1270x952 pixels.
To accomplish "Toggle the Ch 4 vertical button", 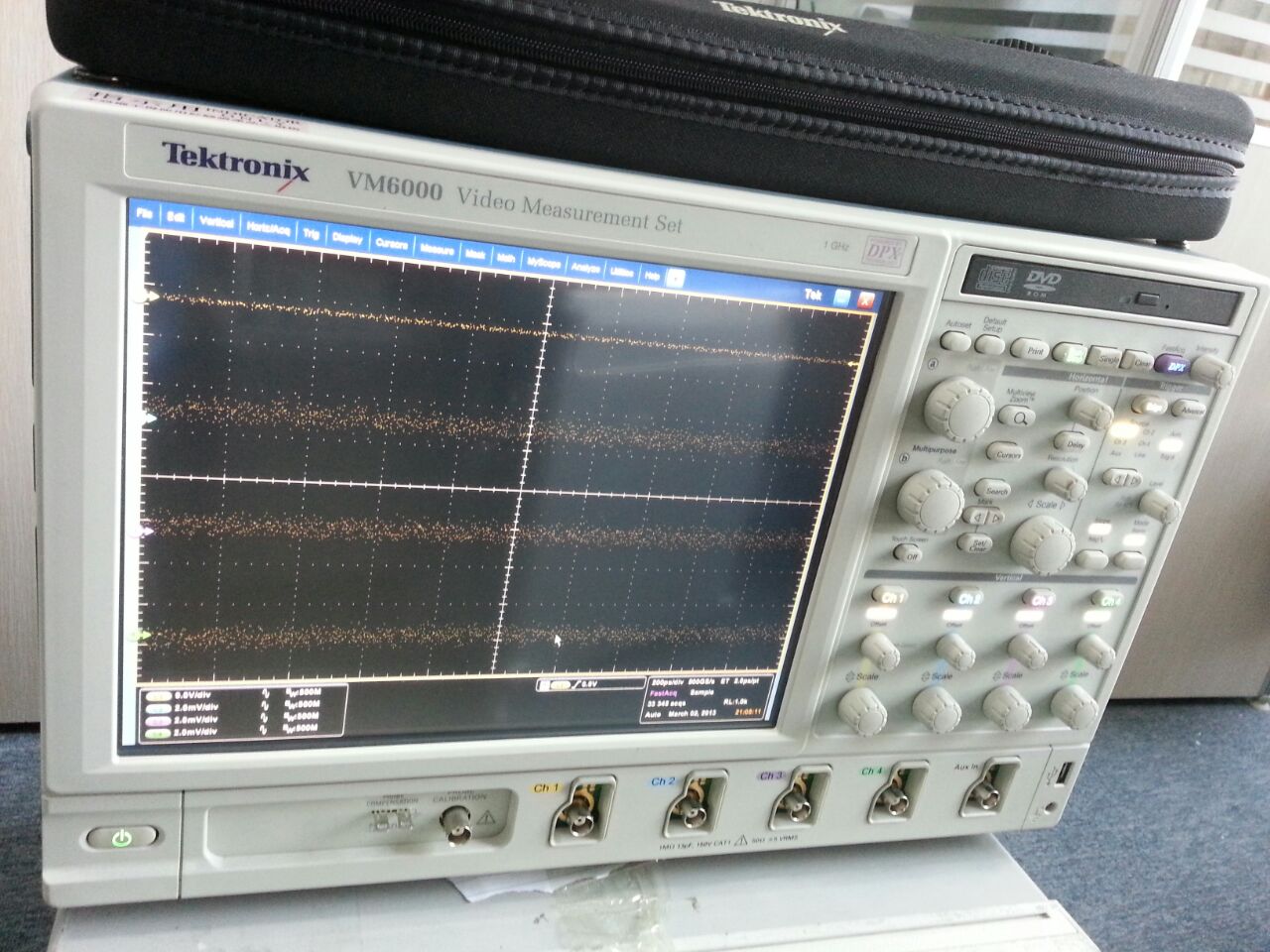I will click(1107, 599).
